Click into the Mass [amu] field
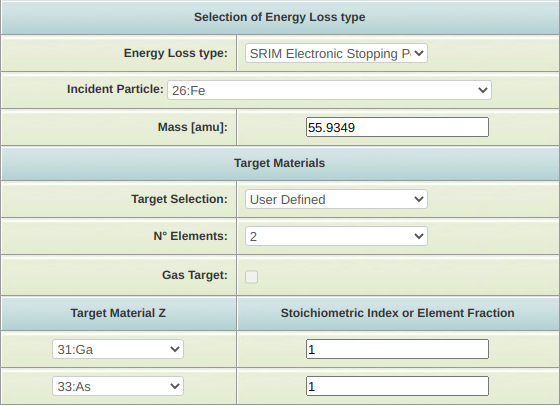 pos(397,127)
